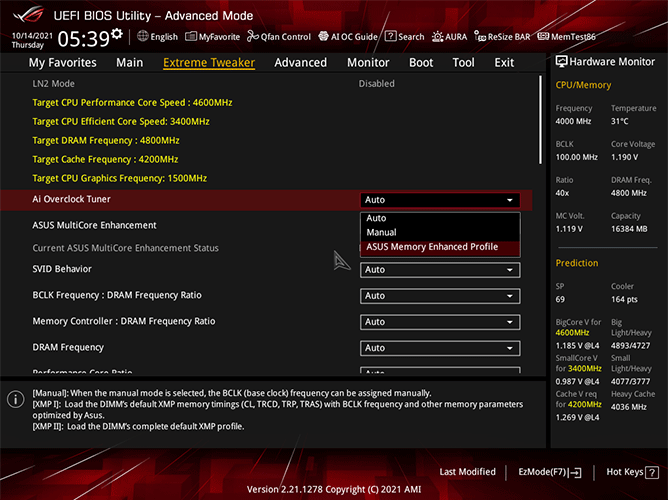The height and width of the screenshot is (500, 668).
Task: Click the time settings gear icon
Action: (x=117, y=34)
